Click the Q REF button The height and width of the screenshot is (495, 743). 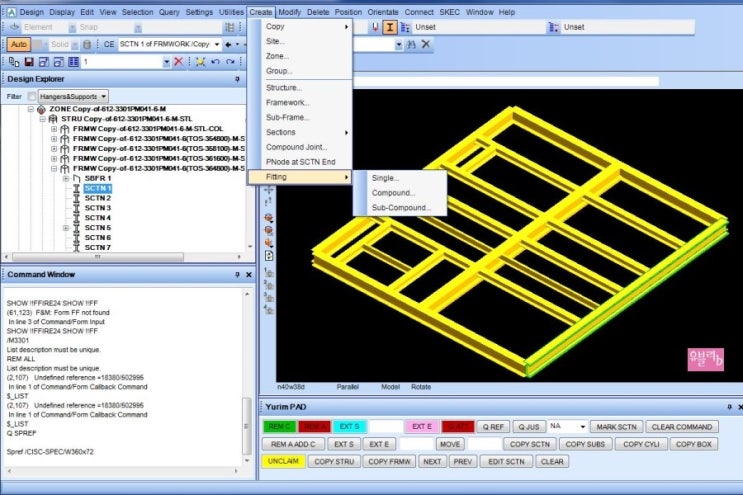pyautogui.click(x=493, y=427)
